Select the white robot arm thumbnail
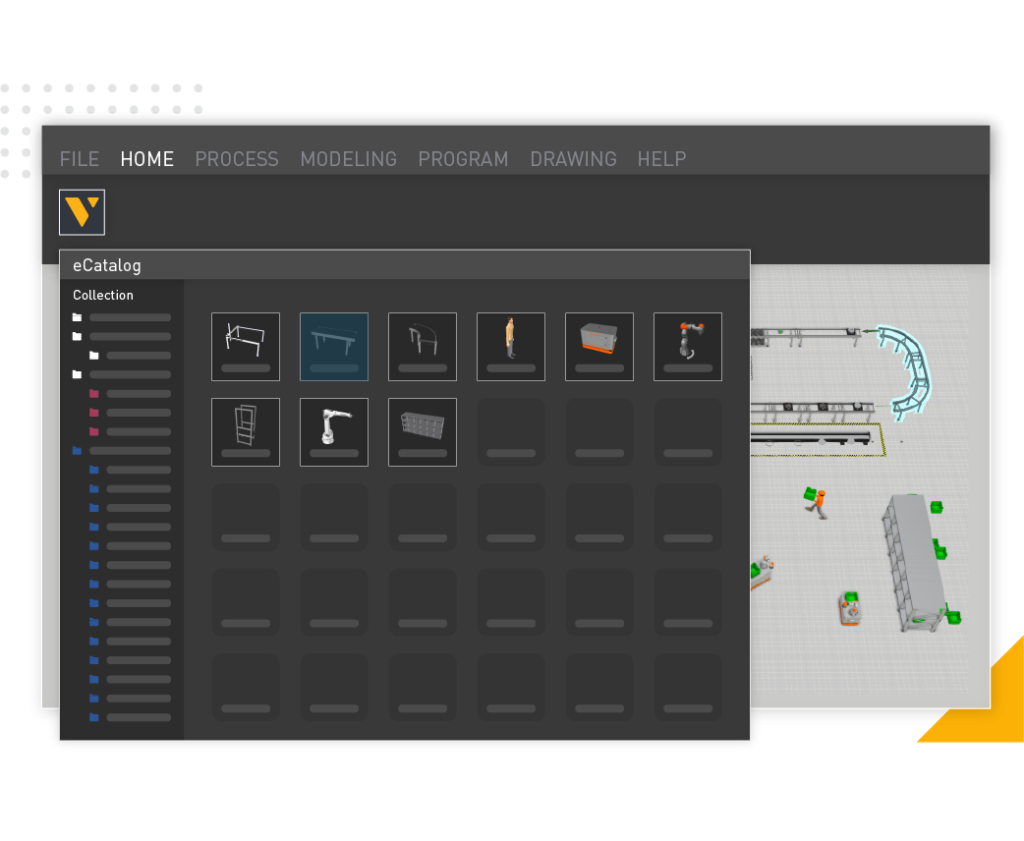The width and height of the screenshot is (1024, 841). tap(334, 432)
